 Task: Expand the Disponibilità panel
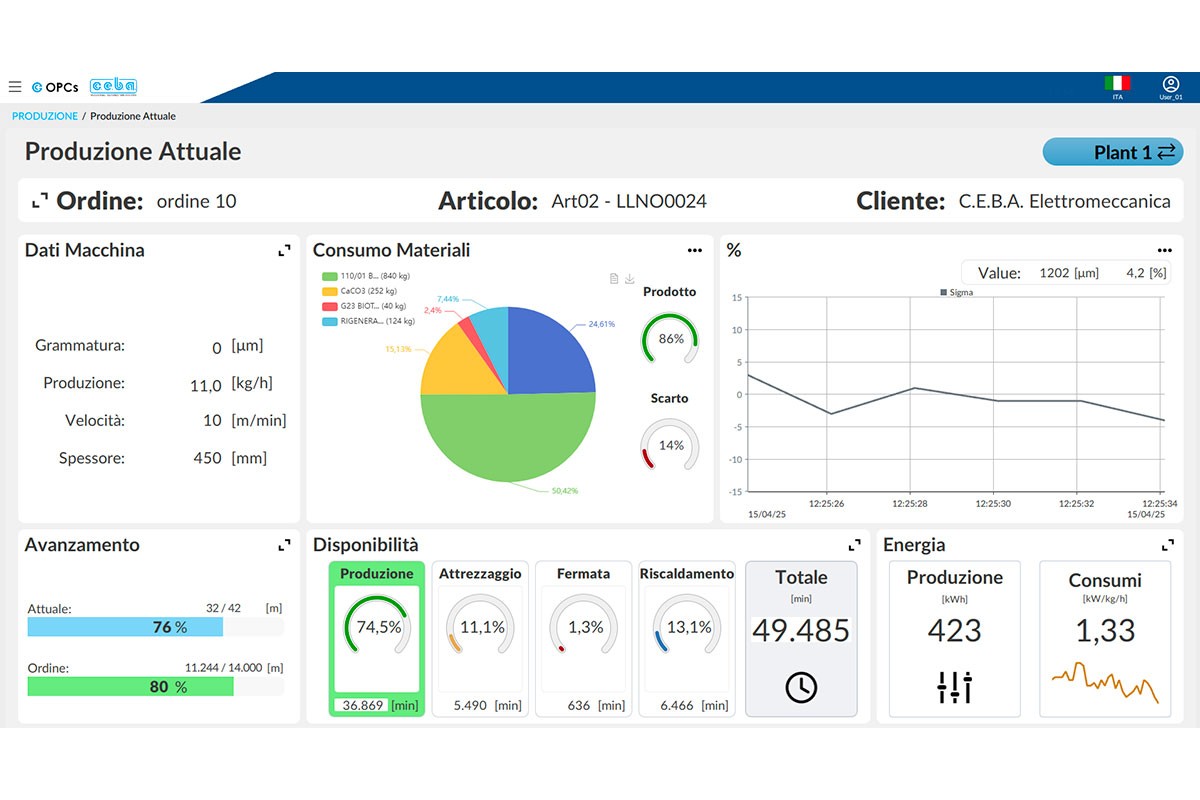855,545
